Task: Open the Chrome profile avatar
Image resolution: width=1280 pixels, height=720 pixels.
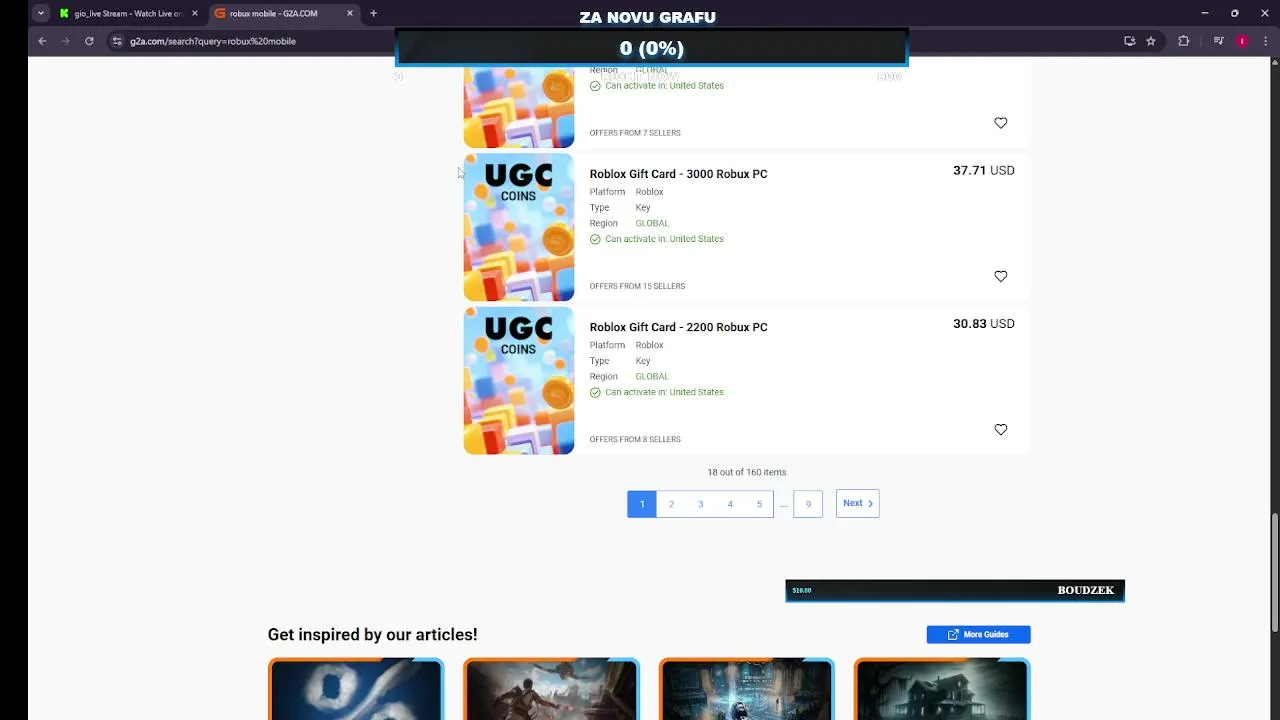Action: [1242, 41]
